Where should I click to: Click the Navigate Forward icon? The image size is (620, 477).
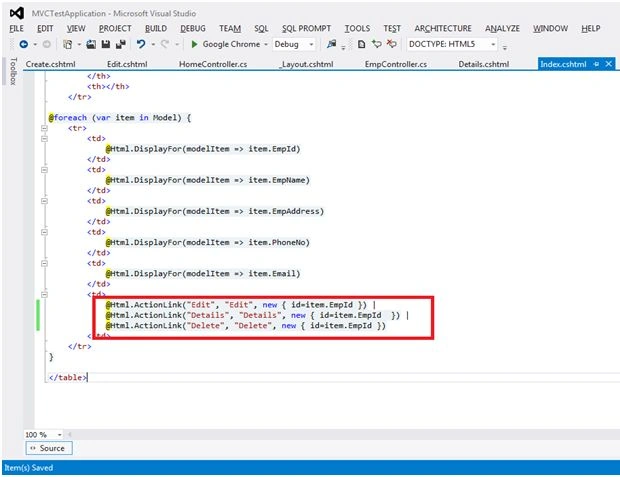coord(46,44)
